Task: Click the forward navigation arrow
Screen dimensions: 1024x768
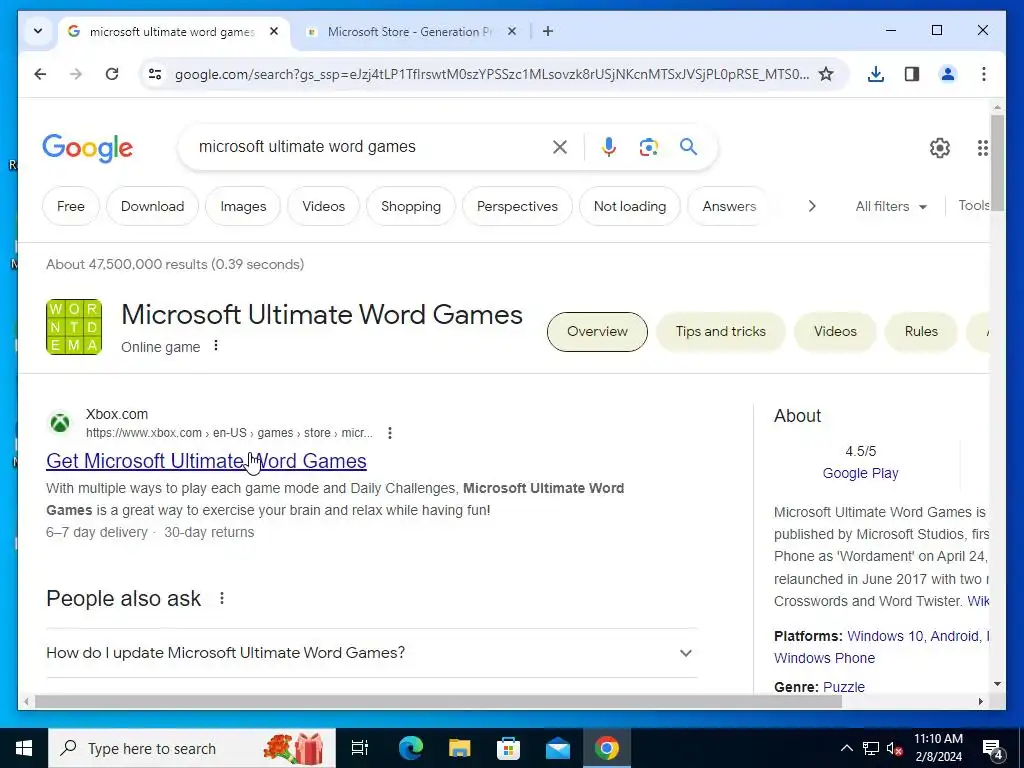Action: 76,74
